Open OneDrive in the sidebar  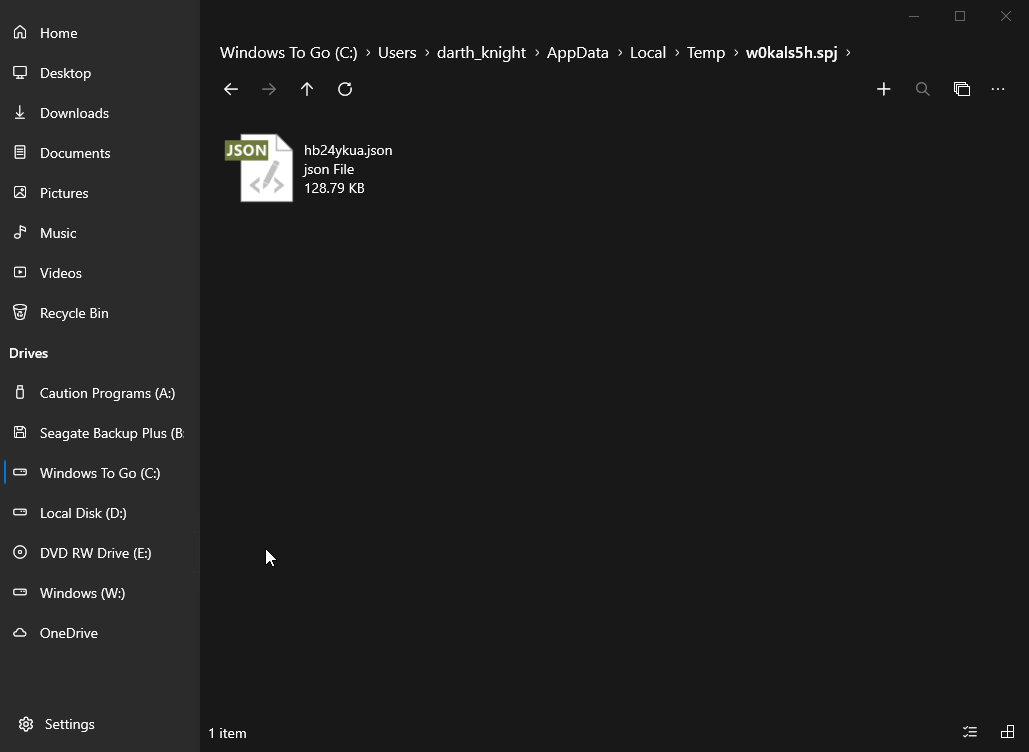100,633
